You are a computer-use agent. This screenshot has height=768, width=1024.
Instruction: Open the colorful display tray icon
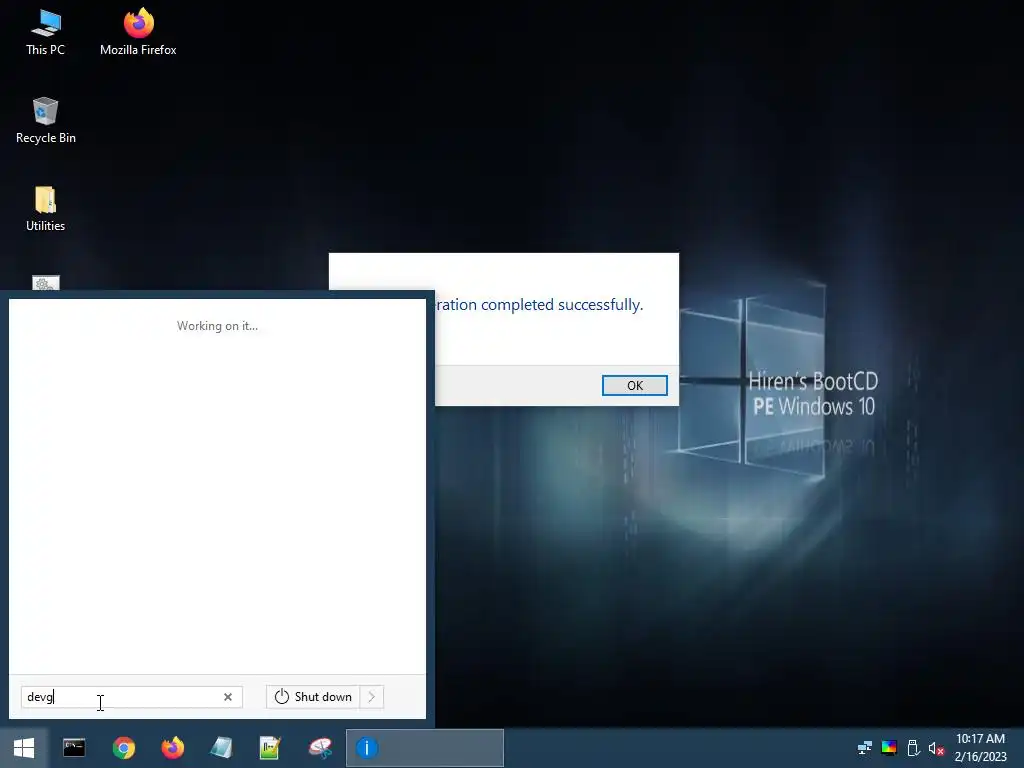[x=889, y=748]
